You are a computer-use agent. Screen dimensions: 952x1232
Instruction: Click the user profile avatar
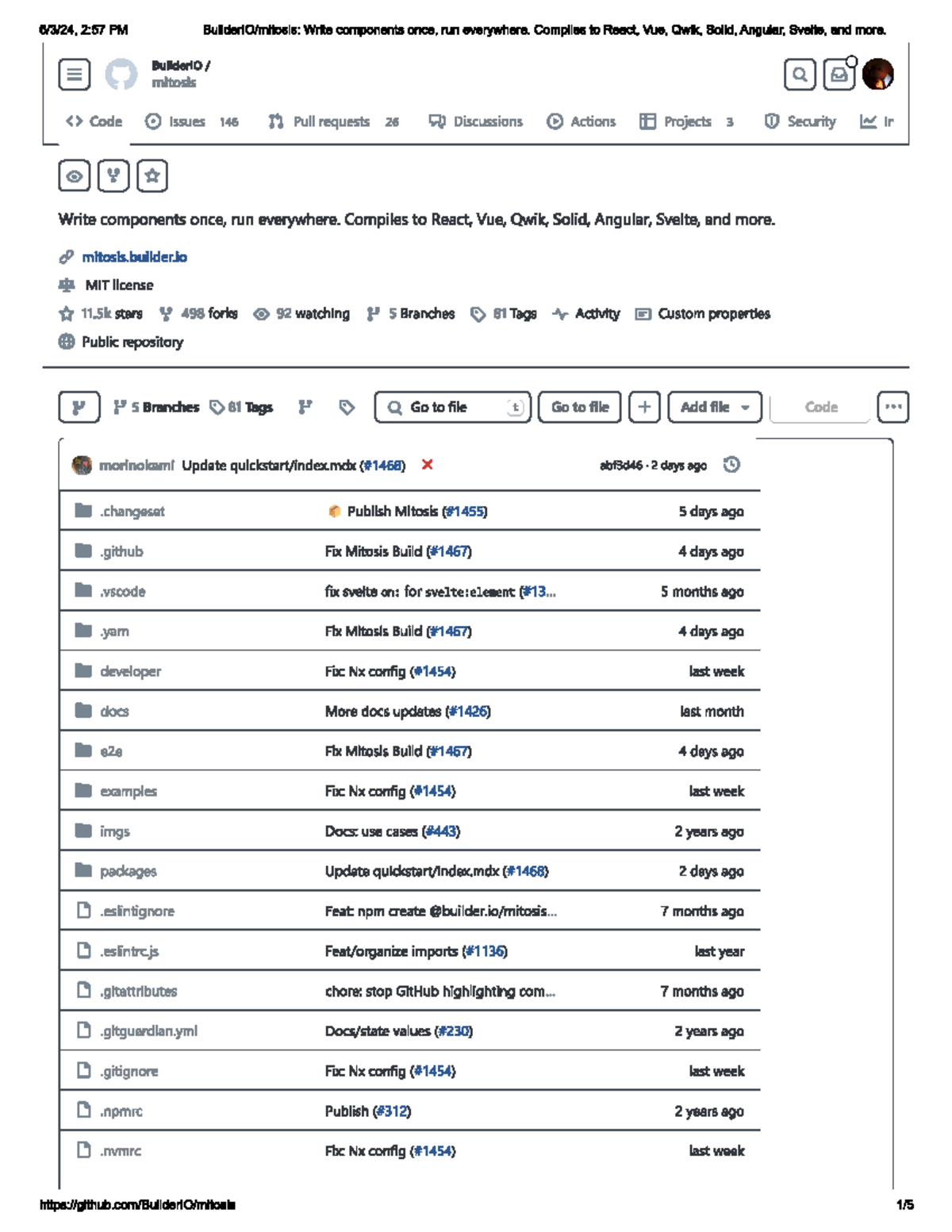click(879, 75)
